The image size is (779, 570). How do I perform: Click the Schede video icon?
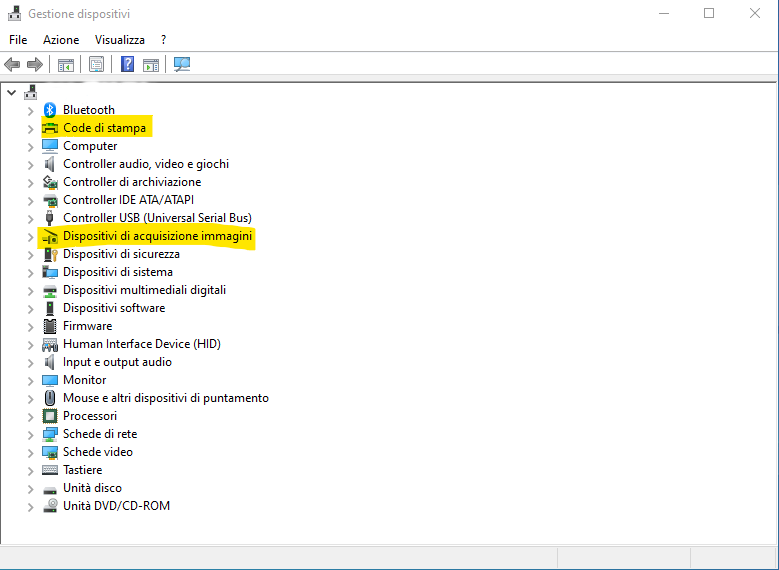[50, 452]
